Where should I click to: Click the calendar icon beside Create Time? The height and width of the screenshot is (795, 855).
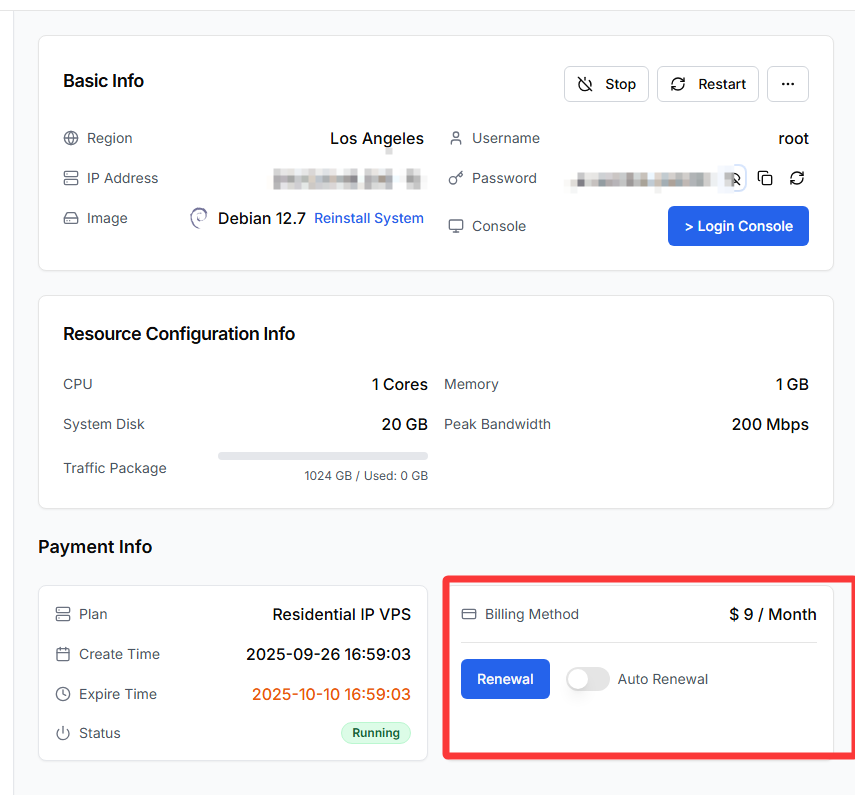63,654
